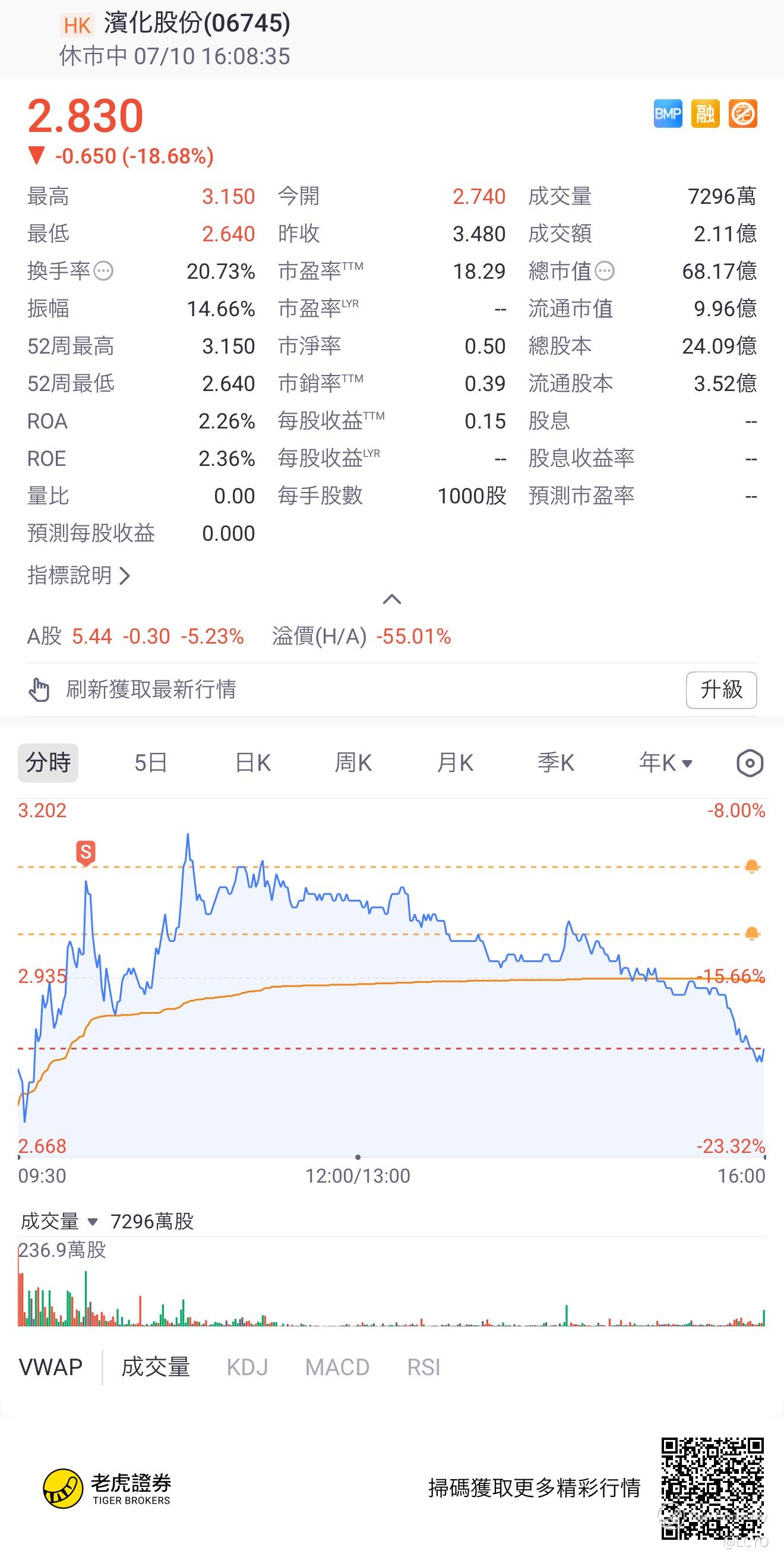Open chart settings target icon
This screenshot has height=1560, width=784.
click(x=750, y=763)
